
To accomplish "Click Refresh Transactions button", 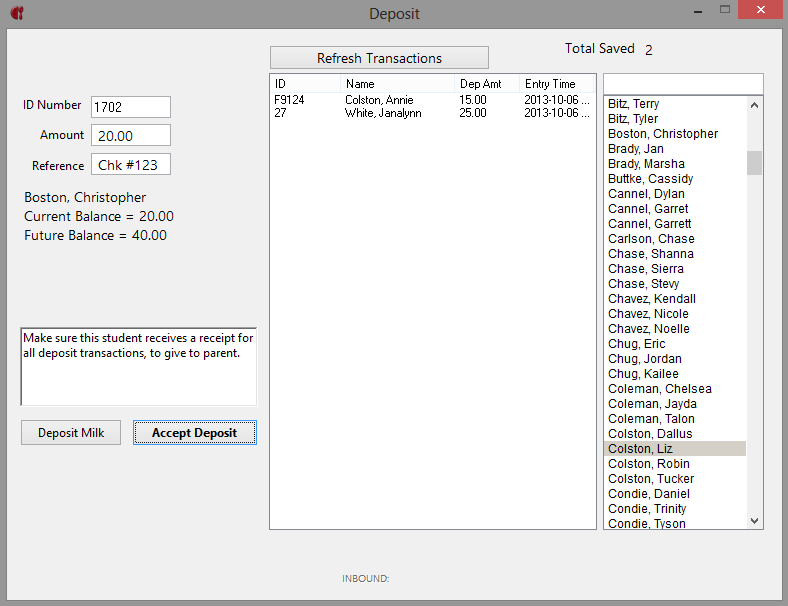I will tap(379, 58).
